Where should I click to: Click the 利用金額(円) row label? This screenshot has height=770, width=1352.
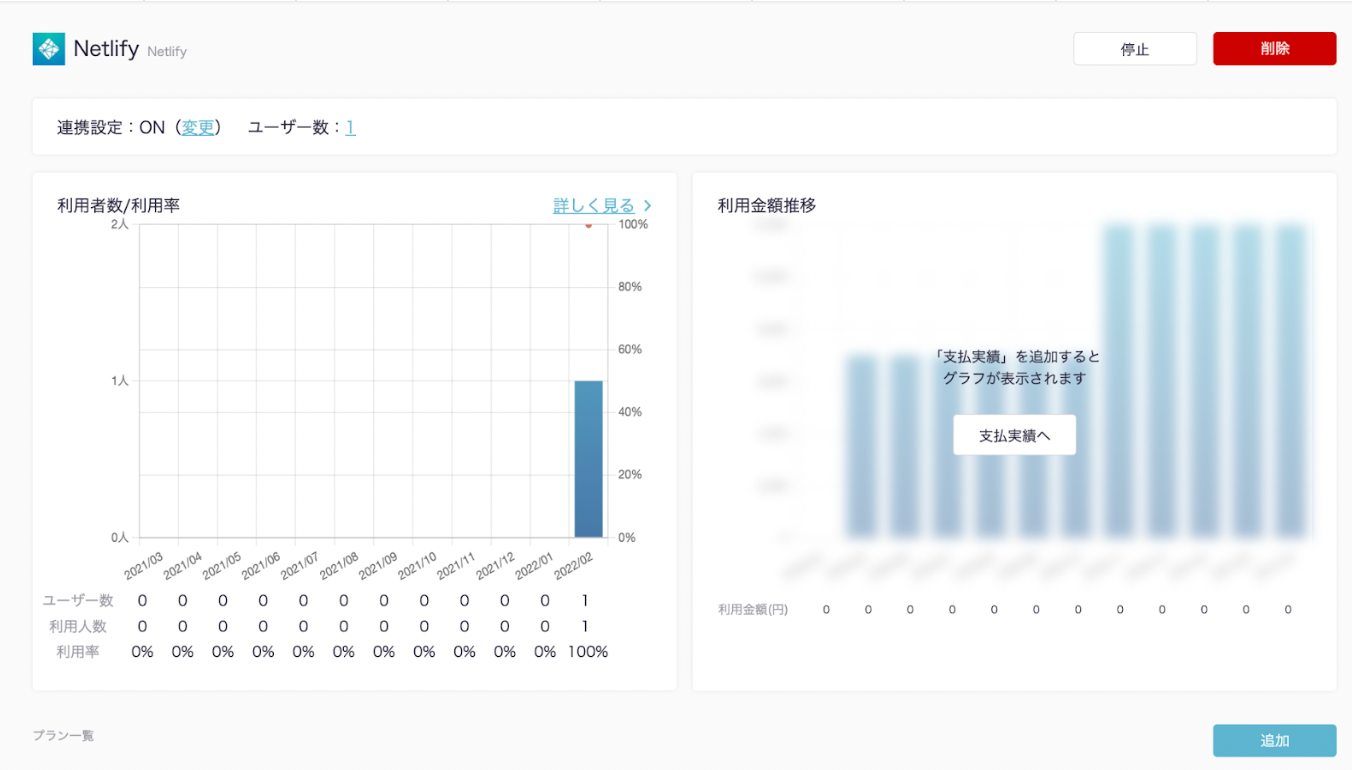pos(752,609)
